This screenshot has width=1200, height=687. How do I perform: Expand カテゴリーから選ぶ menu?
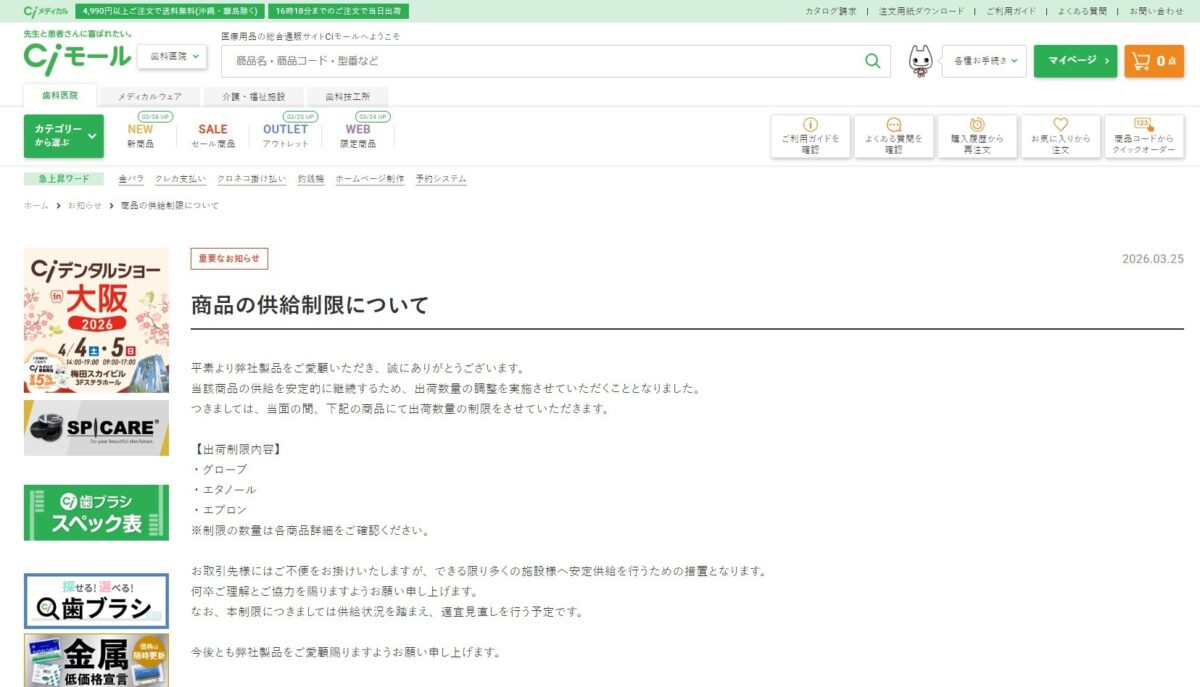tap(64, 136)
